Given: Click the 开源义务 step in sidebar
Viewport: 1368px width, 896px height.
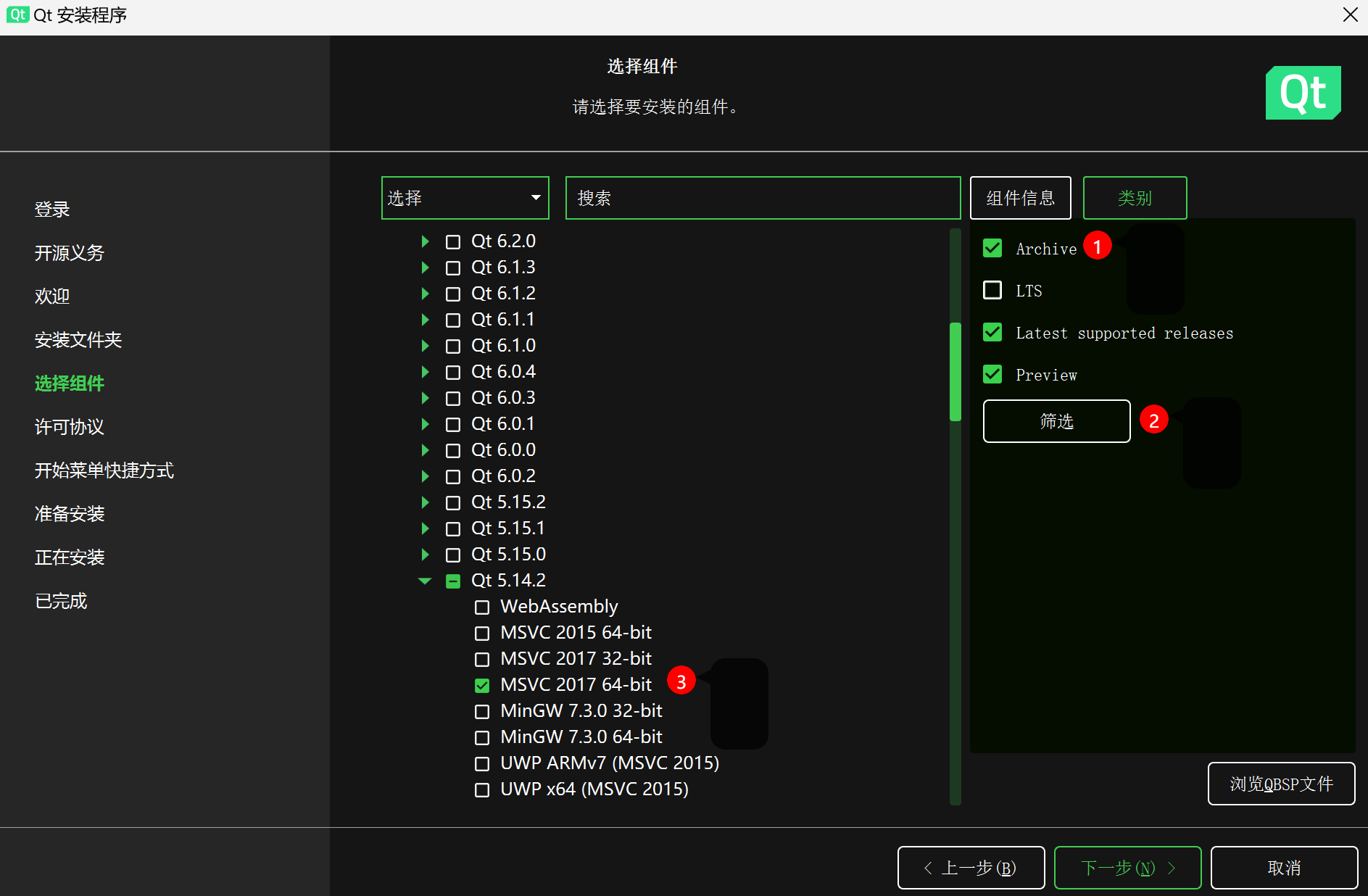Looking at the screenshot, I should (70, 253).
